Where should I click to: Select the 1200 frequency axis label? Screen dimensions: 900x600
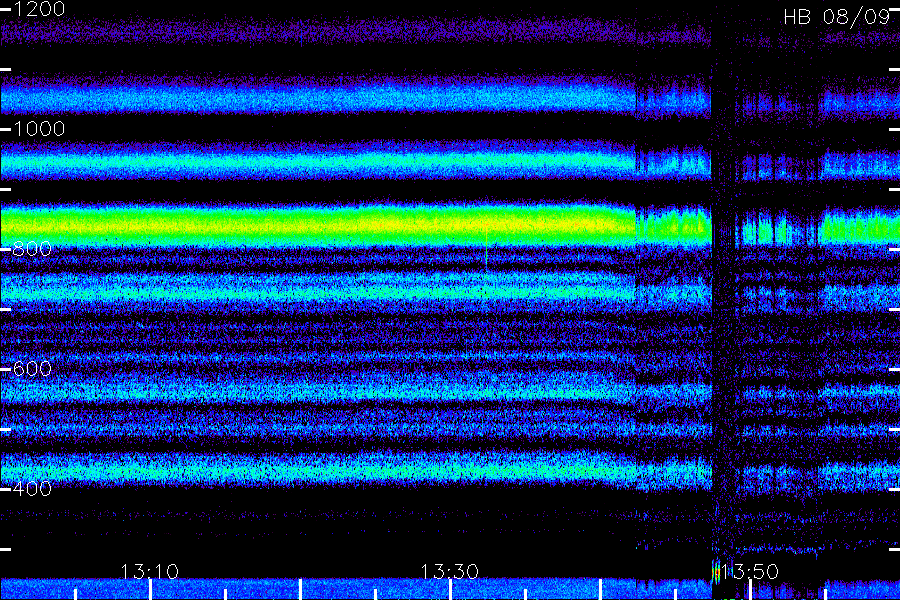point(39,9)
